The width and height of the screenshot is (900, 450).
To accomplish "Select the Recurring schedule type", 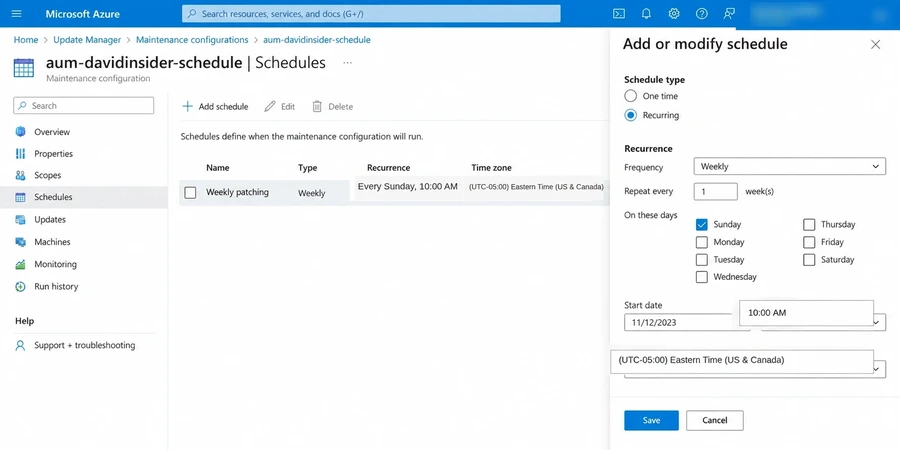I will point(631,115).
